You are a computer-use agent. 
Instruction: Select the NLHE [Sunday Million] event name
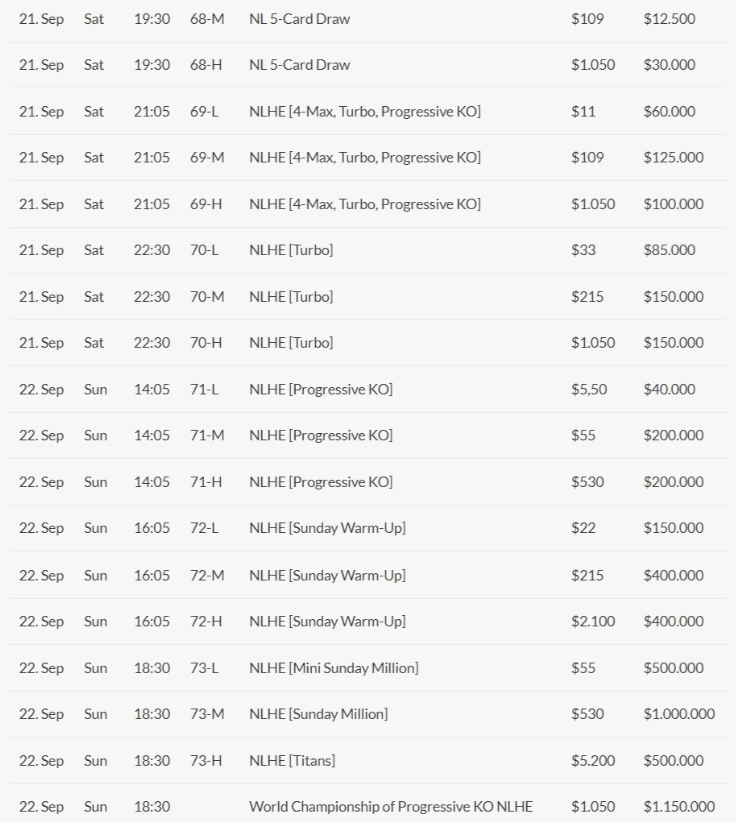pyautogui.click(x=318, y=714)
